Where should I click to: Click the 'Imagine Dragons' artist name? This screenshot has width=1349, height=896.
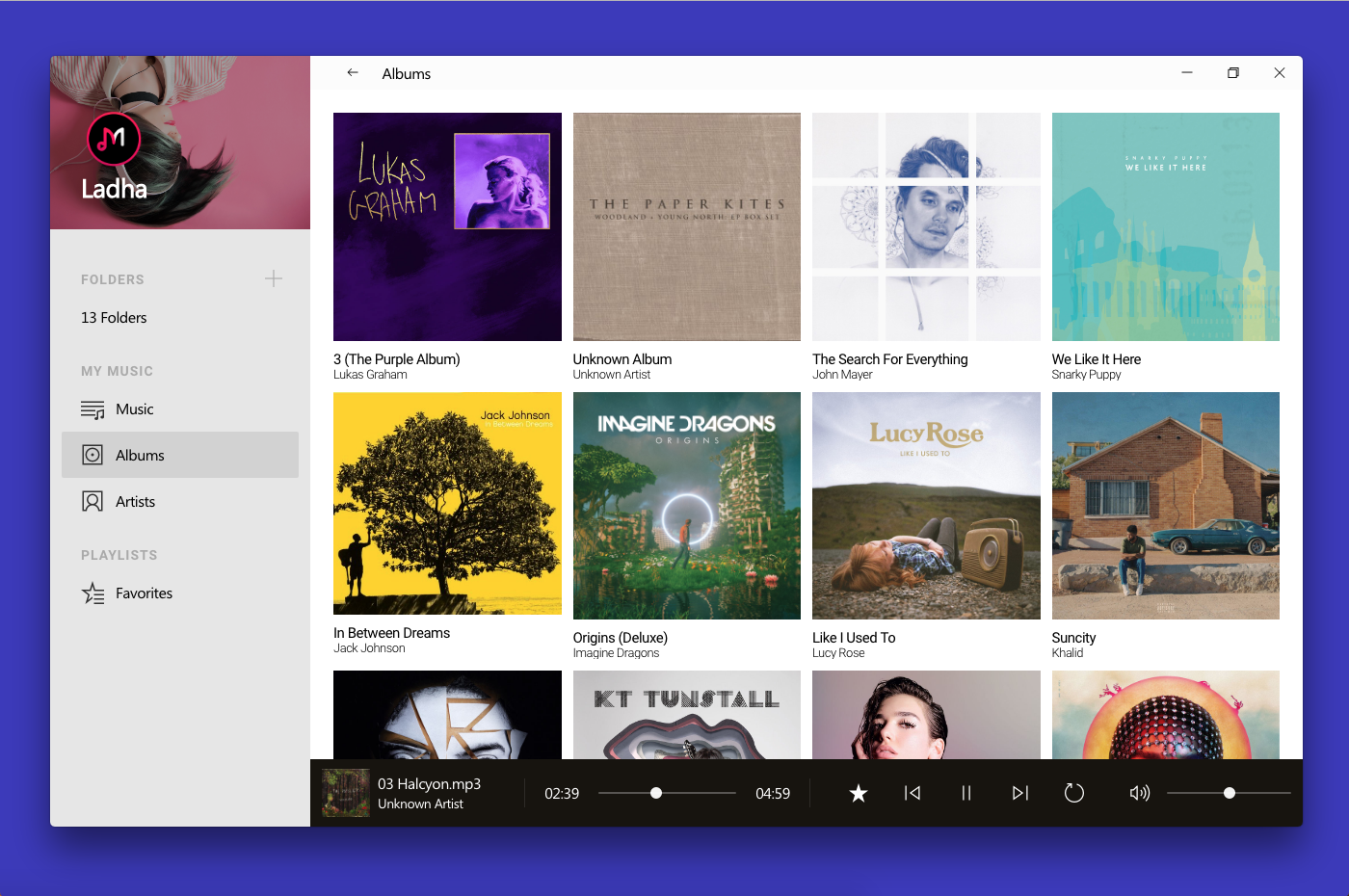click(617, 653)
